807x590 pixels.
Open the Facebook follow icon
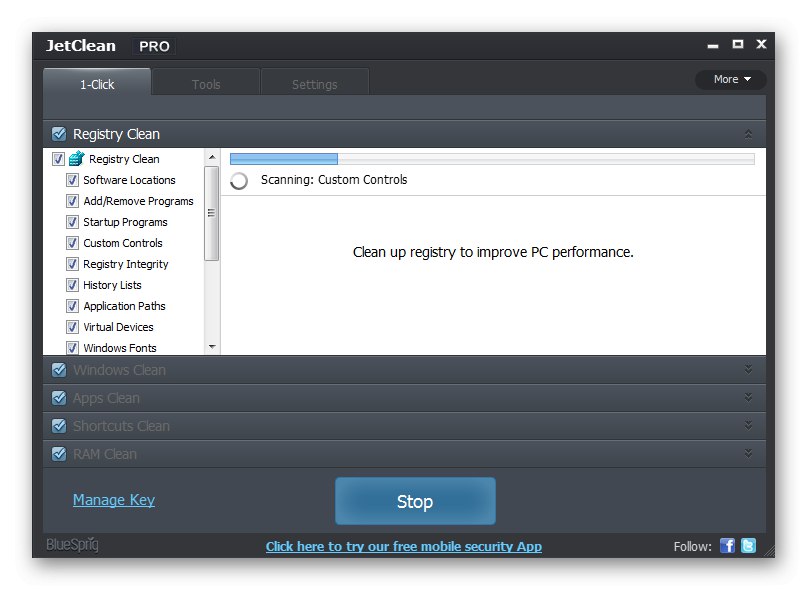click(727, 545)
